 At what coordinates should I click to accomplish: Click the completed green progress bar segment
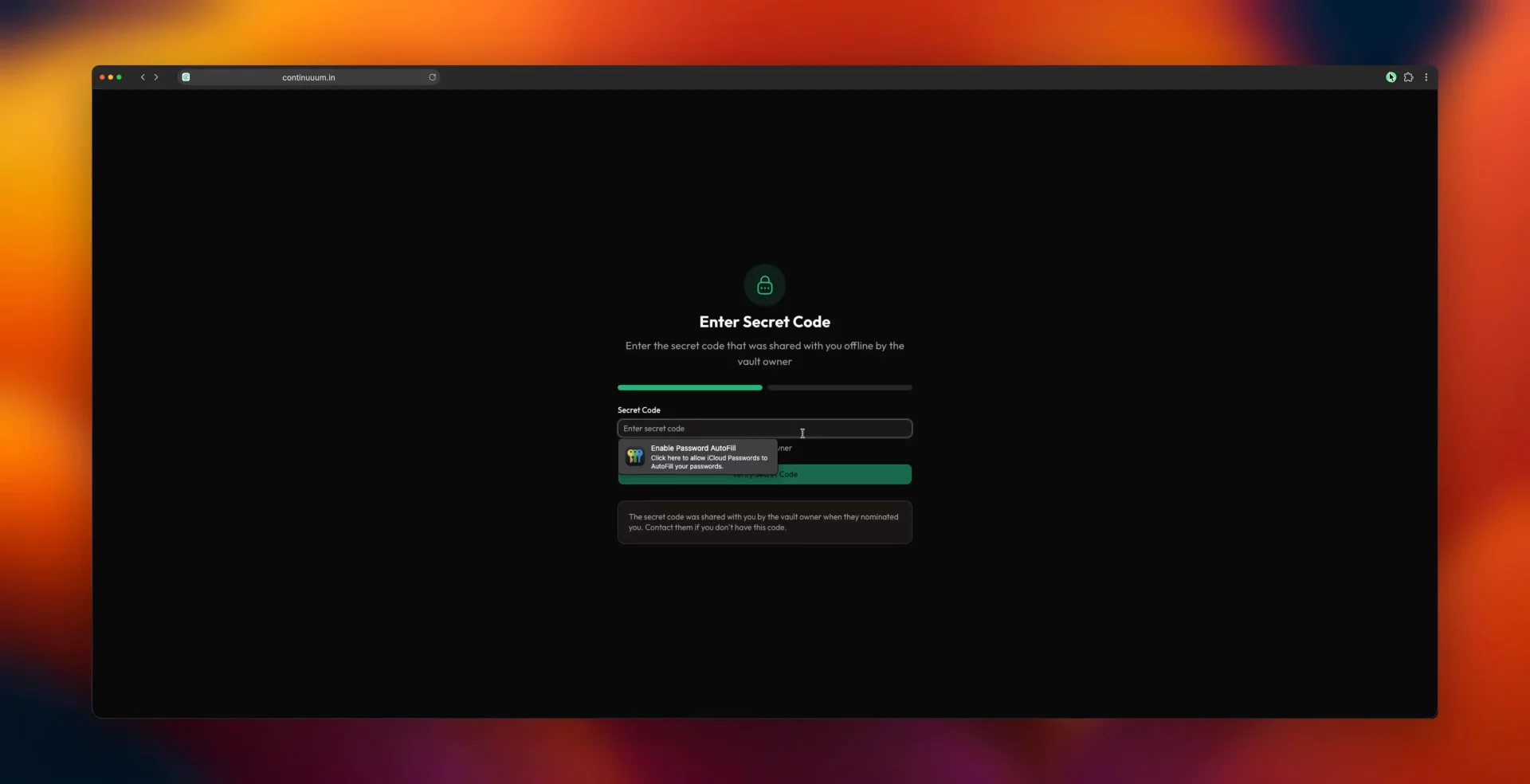(x=689, y=388)
